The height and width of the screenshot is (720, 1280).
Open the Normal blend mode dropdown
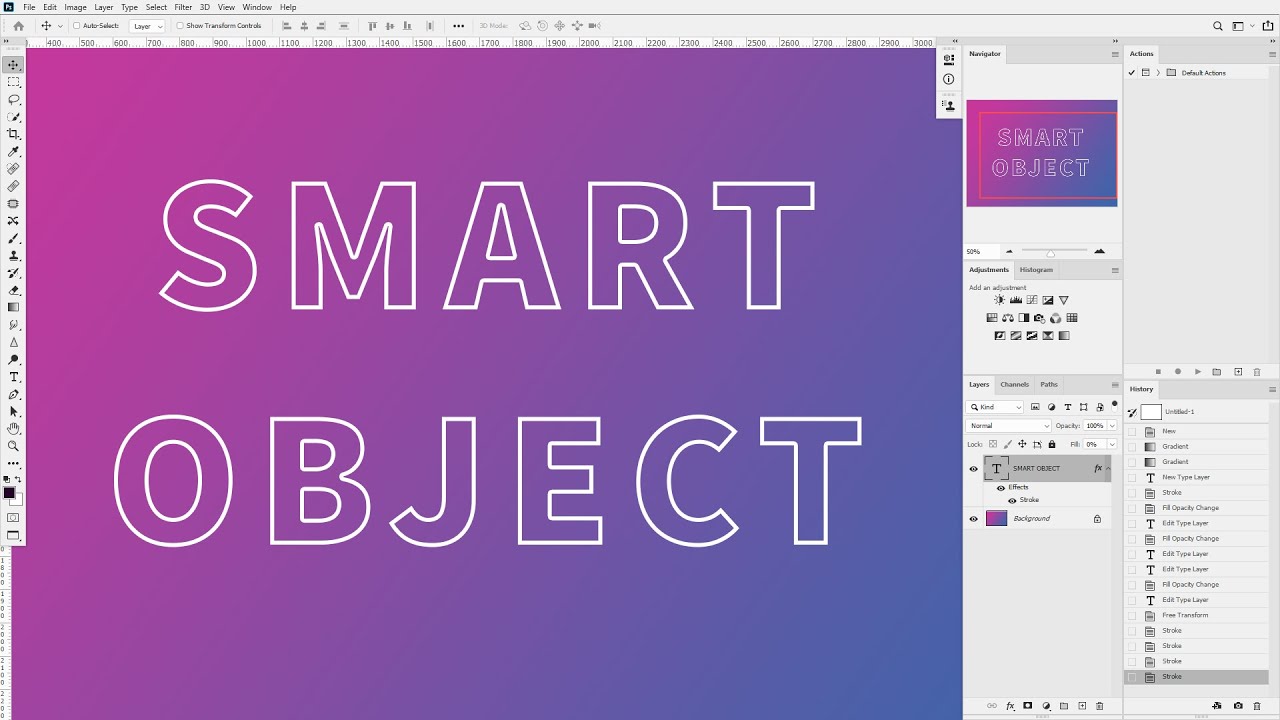(1008, 426)
